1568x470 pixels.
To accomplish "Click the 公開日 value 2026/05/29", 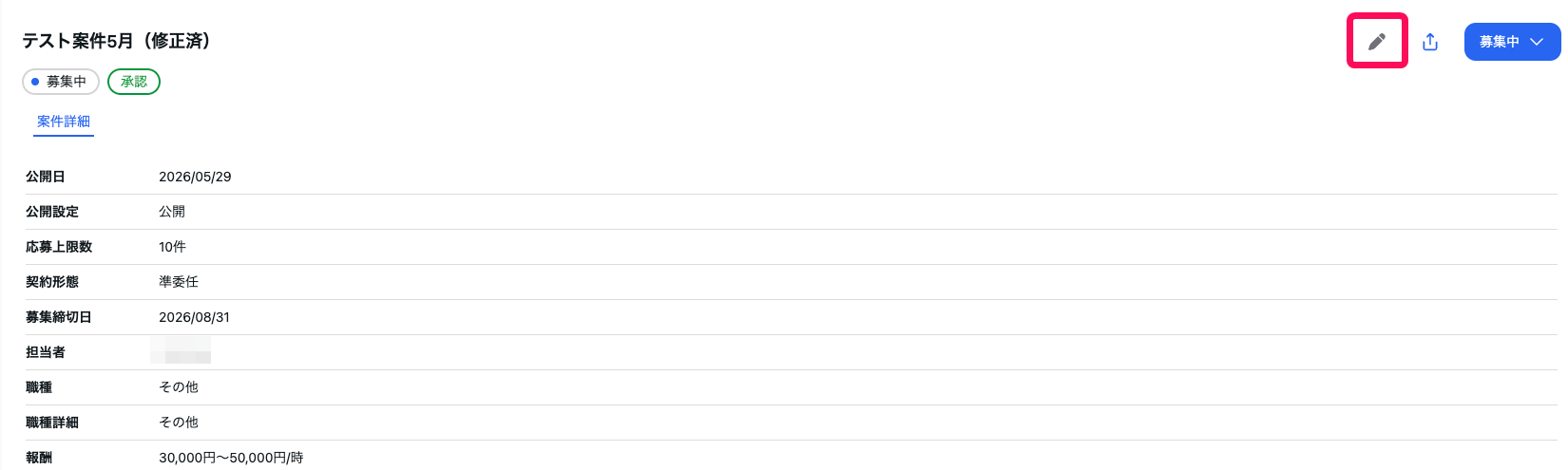I will point(195,177).
